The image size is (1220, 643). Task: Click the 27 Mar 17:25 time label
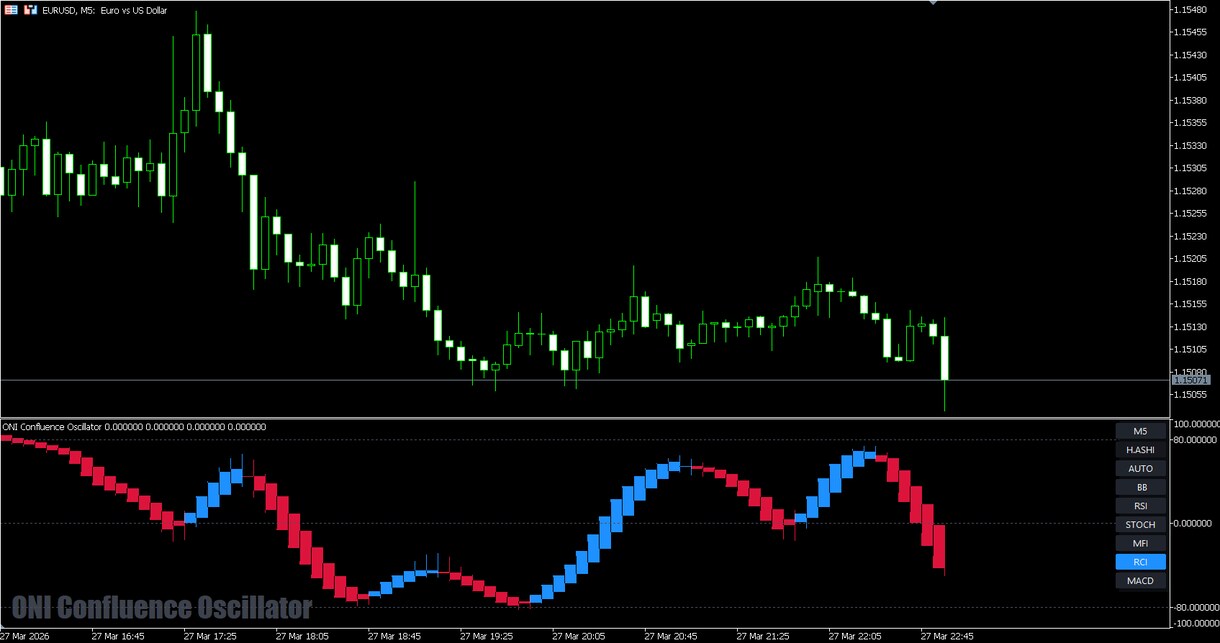coord(210,635)
